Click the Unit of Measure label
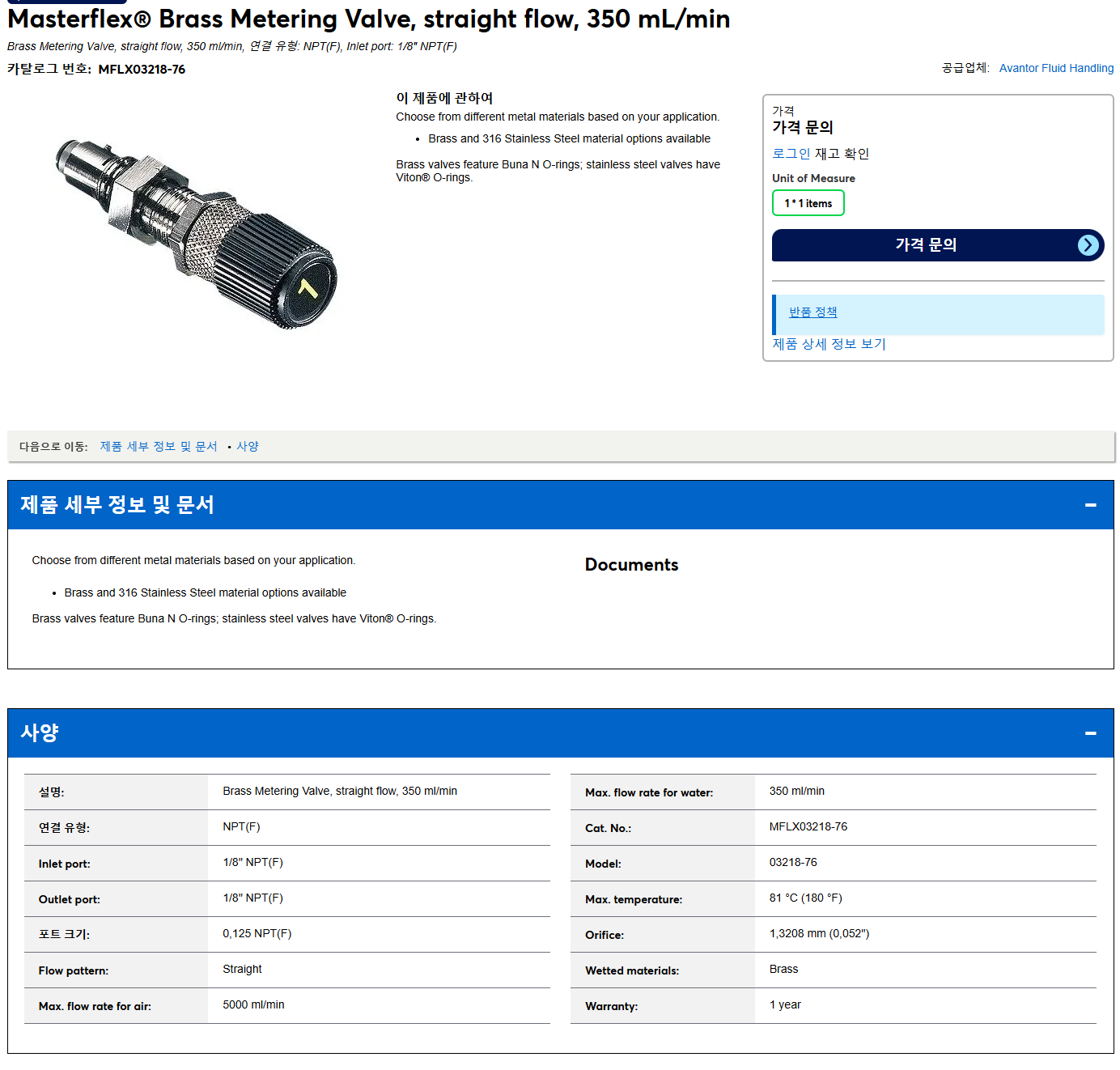The image size is (1120, 1070). click(x=813, y=178)
